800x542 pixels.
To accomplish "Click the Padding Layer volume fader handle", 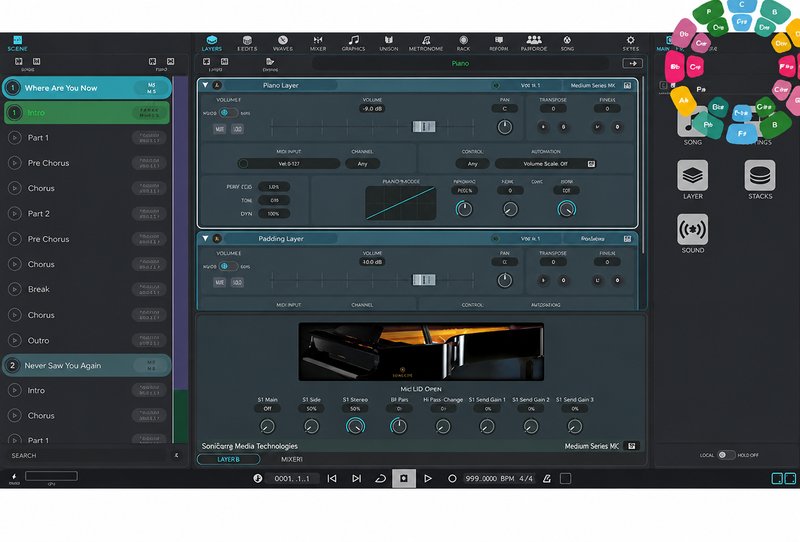I will [x=424, y=280].
